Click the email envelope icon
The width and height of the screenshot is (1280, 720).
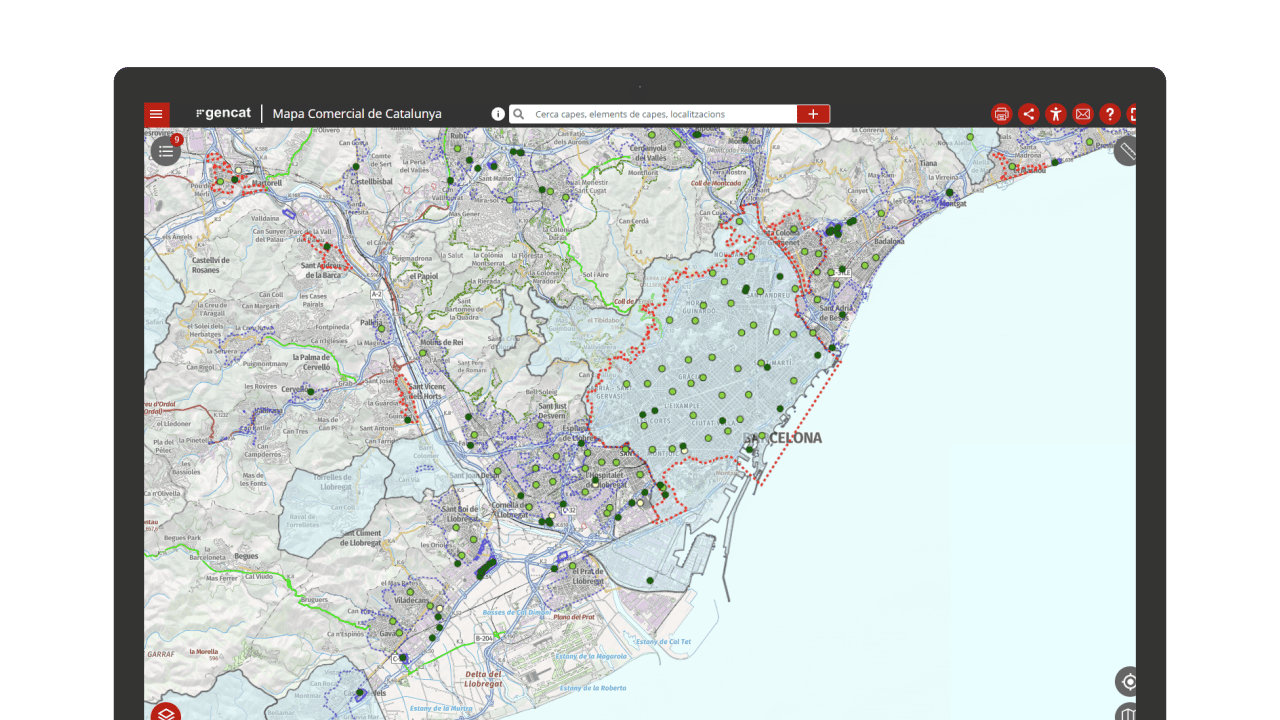tap(1083, 114)
